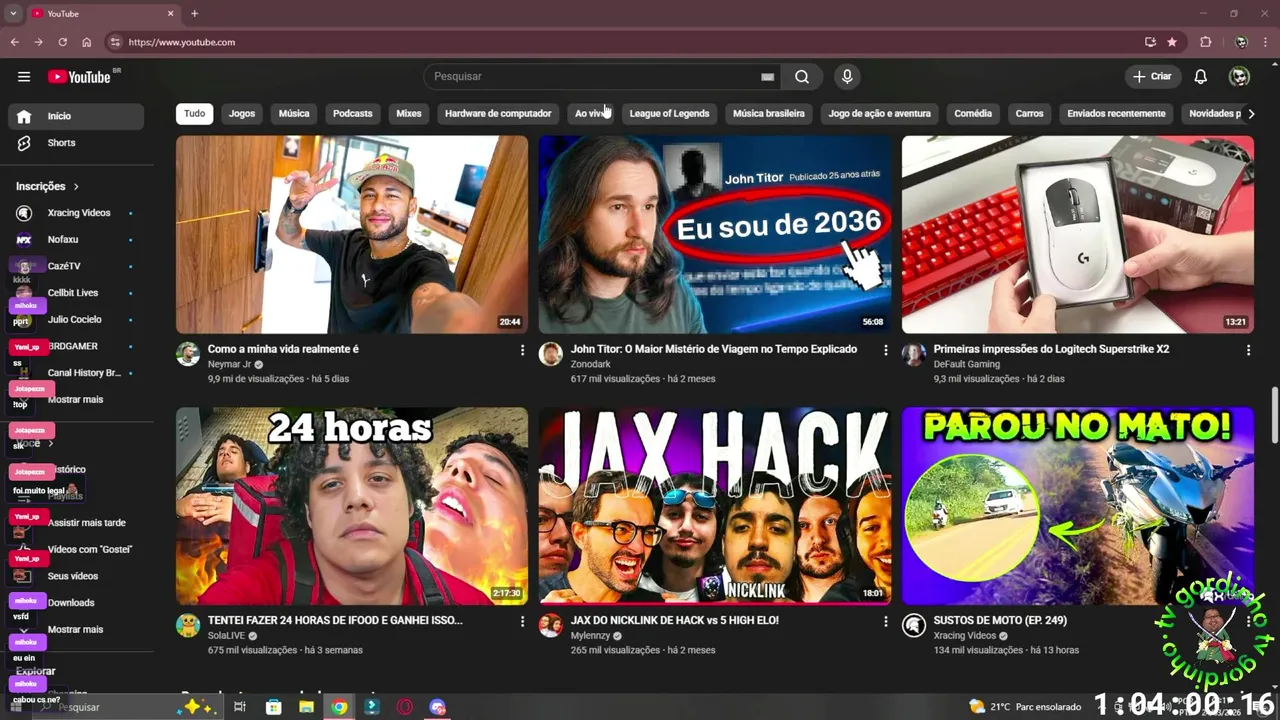This screenshot has height=720, width=1280.
Task: Open options menu for John Titor video
Action: [885, 350]
